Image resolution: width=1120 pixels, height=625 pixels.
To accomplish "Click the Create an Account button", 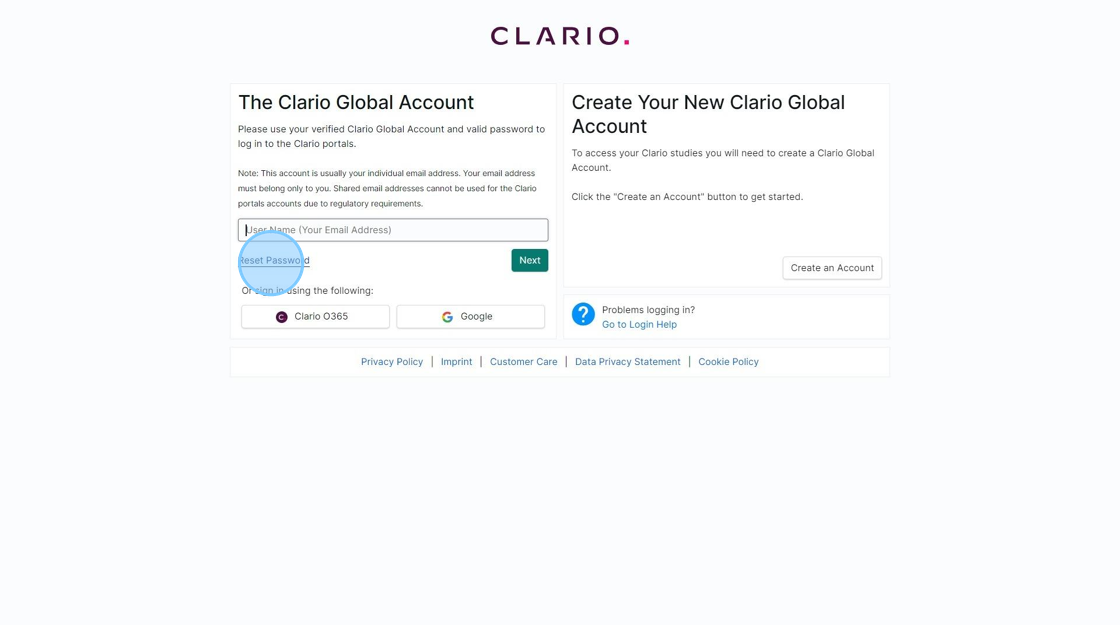I will point(832,268).
